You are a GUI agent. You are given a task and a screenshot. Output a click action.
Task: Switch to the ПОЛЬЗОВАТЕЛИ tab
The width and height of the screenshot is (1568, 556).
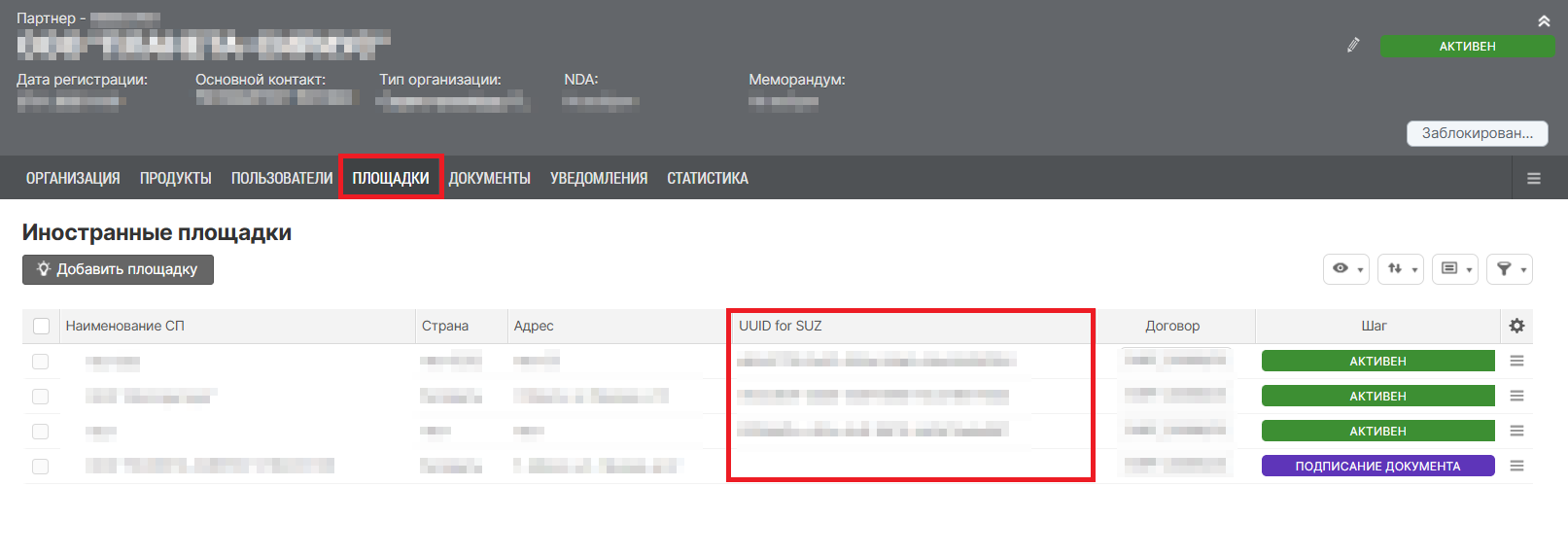pos(282,178)
